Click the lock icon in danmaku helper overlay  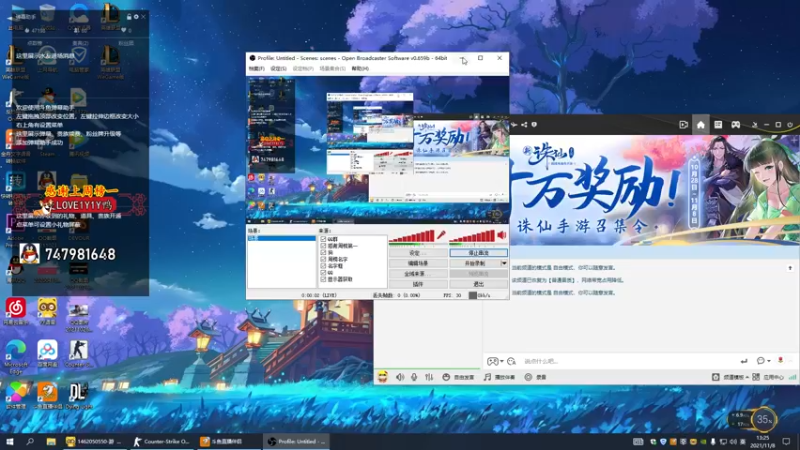(x=129, y=17)
